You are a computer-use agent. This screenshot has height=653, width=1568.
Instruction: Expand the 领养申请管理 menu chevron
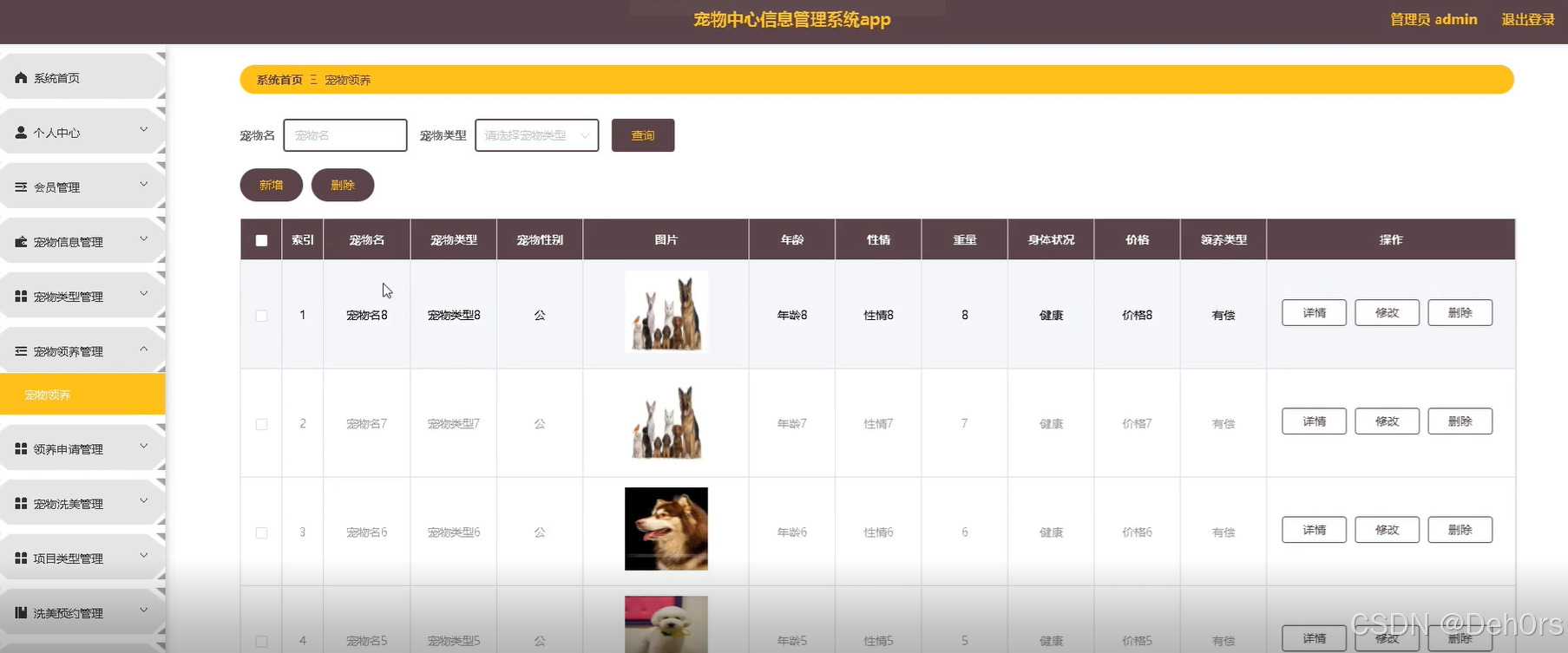144,447
